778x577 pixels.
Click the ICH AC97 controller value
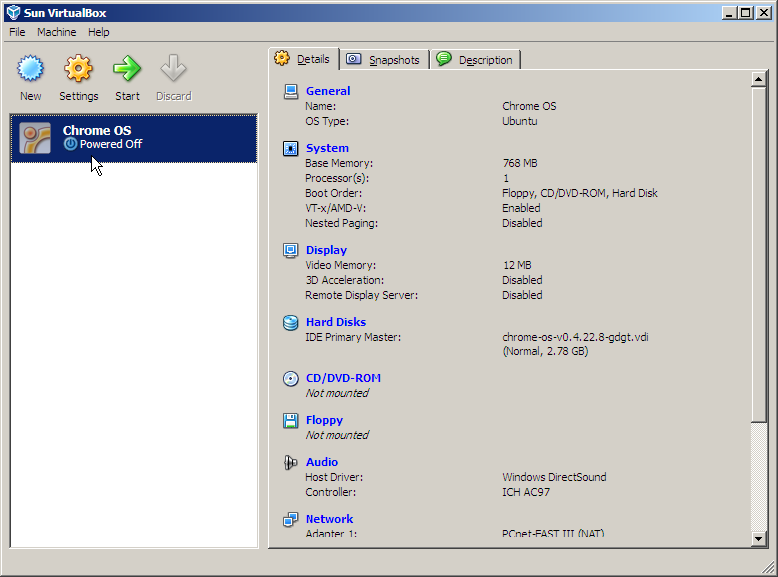526,492
